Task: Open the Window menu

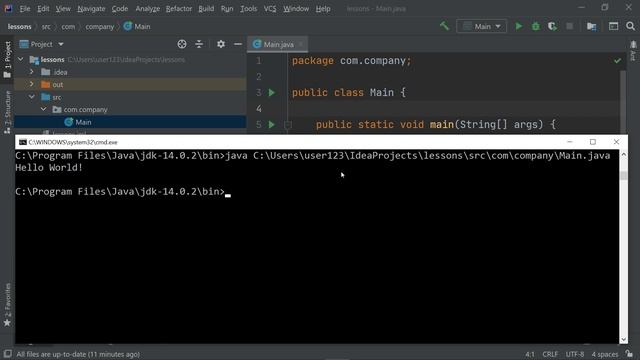Action: tap(296, 9)
